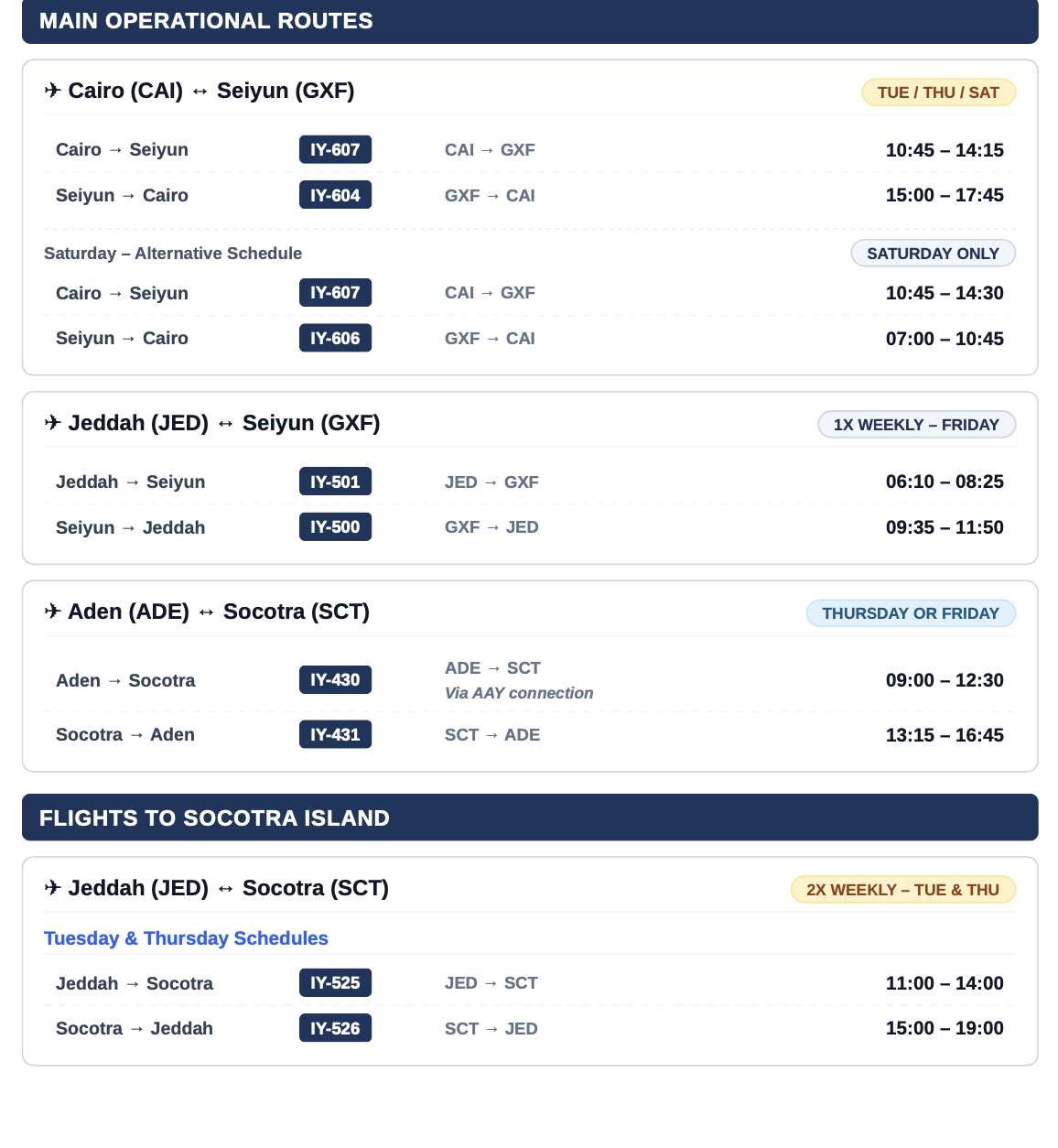Click the TUE / THU / SAT schedule tag
This screenshot has width=1058, height=1148.
tap(938, 92)
